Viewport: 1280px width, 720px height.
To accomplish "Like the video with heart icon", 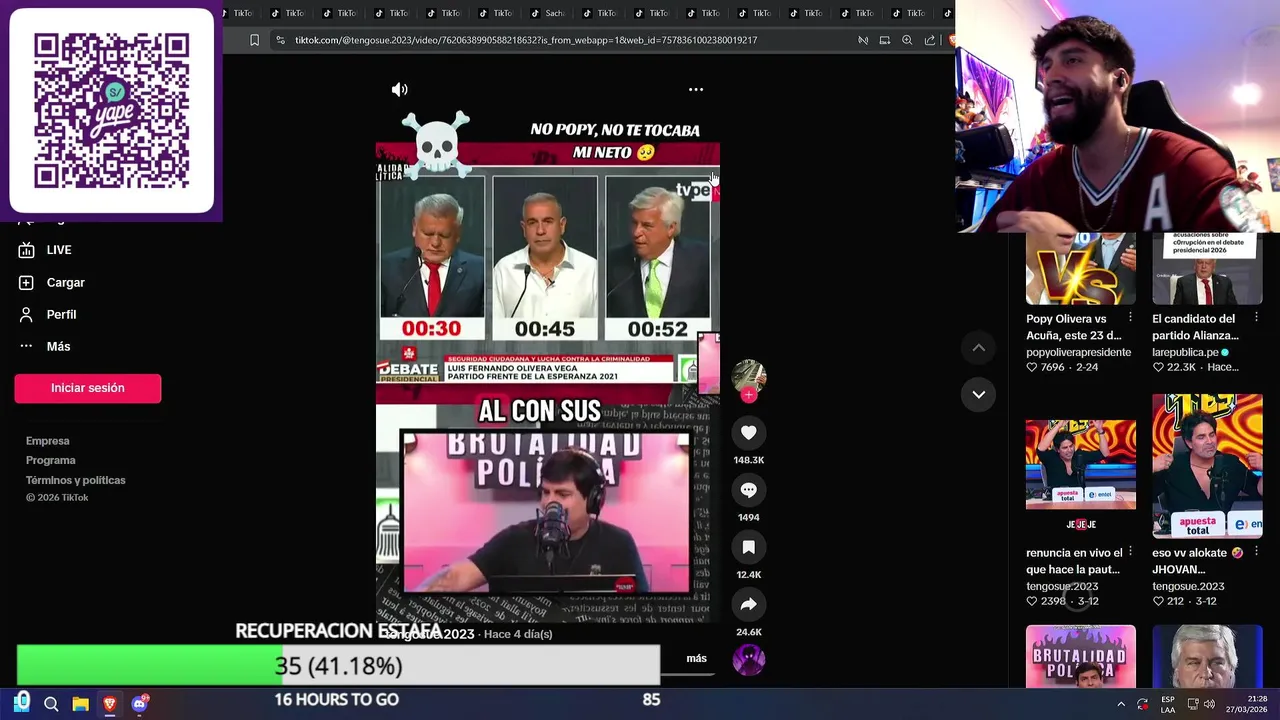I will pyautogui.click(x=748, y=432).
